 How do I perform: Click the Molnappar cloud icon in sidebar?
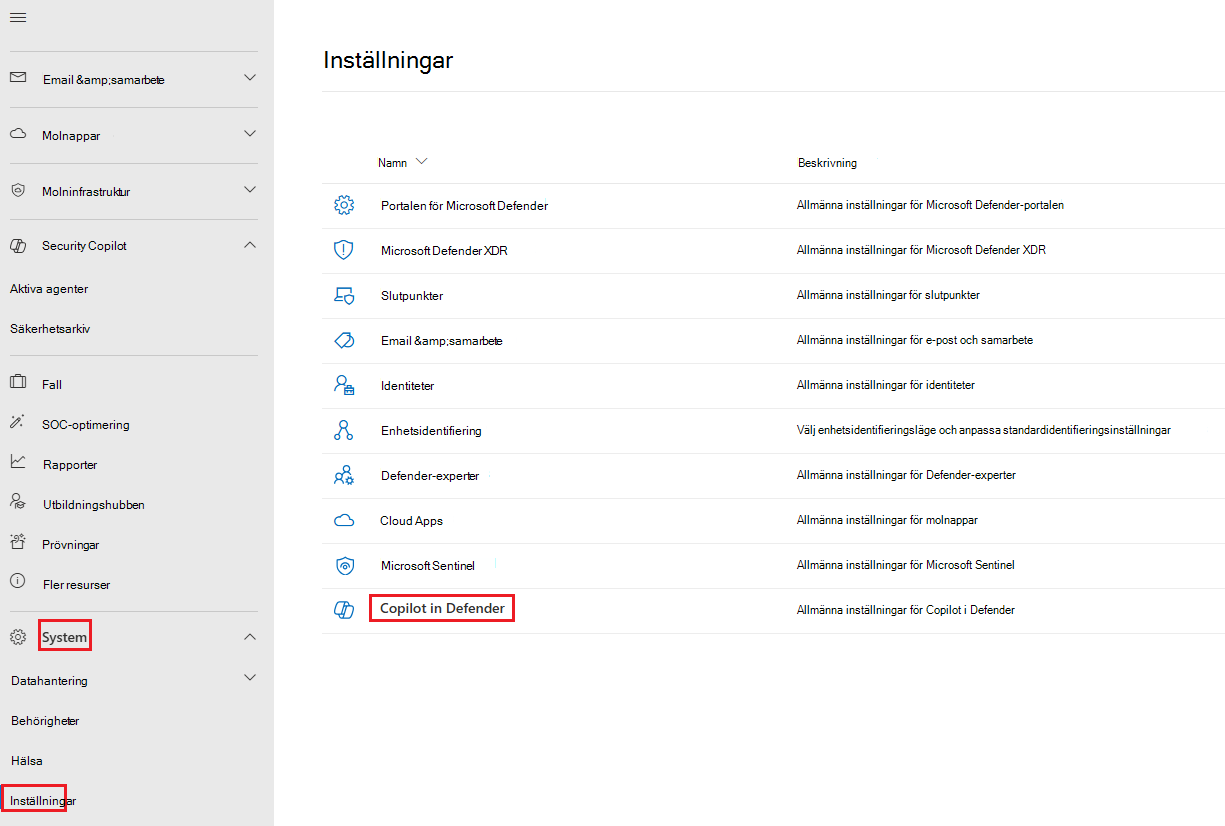click(x=18, y=134)
